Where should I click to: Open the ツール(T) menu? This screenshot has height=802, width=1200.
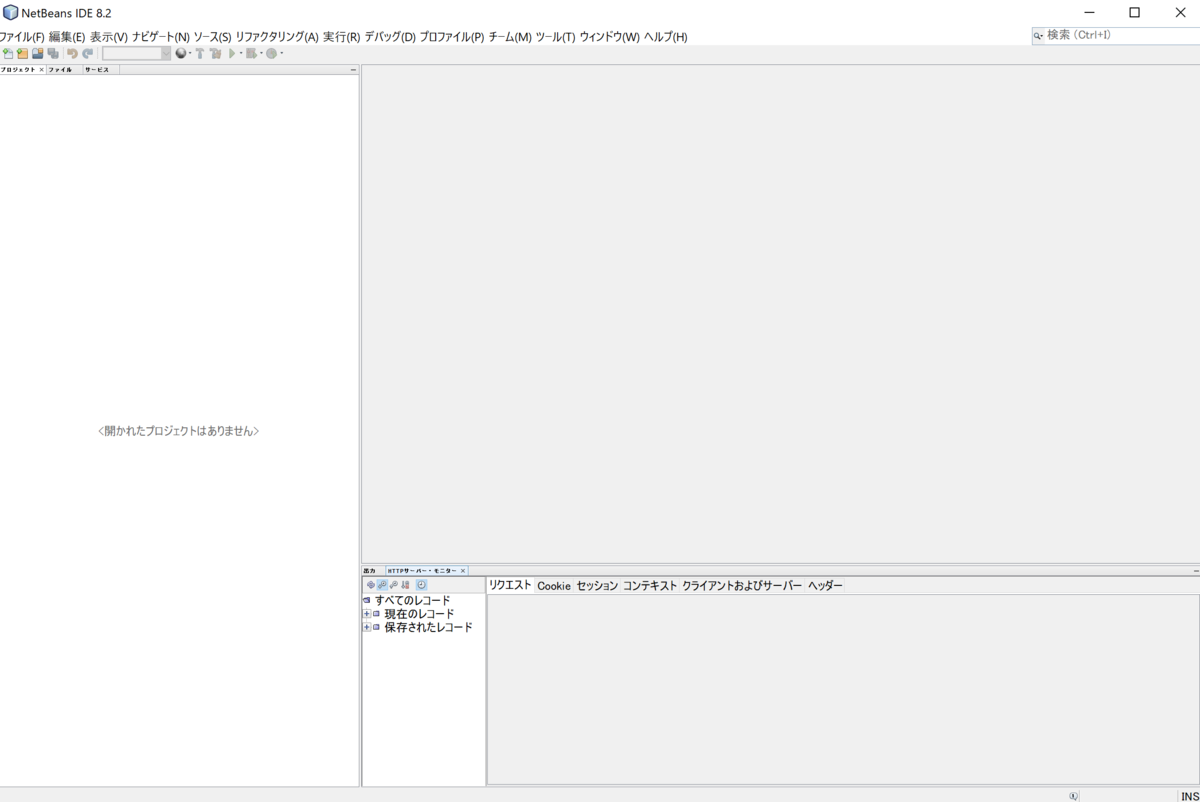pyautogui.click(x=555, y=37)
